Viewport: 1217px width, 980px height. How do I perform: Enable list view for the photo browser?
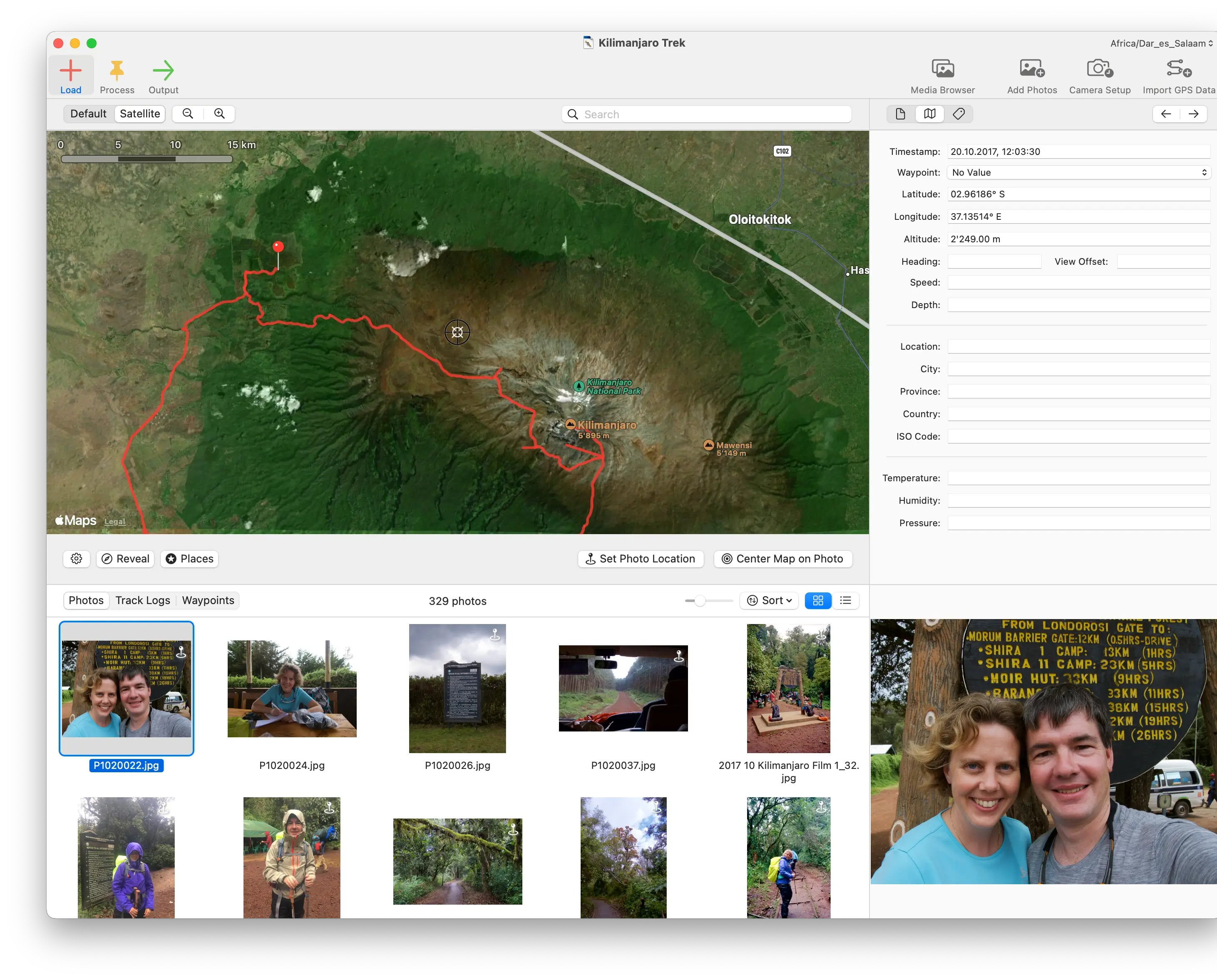(x=845, y=601)
